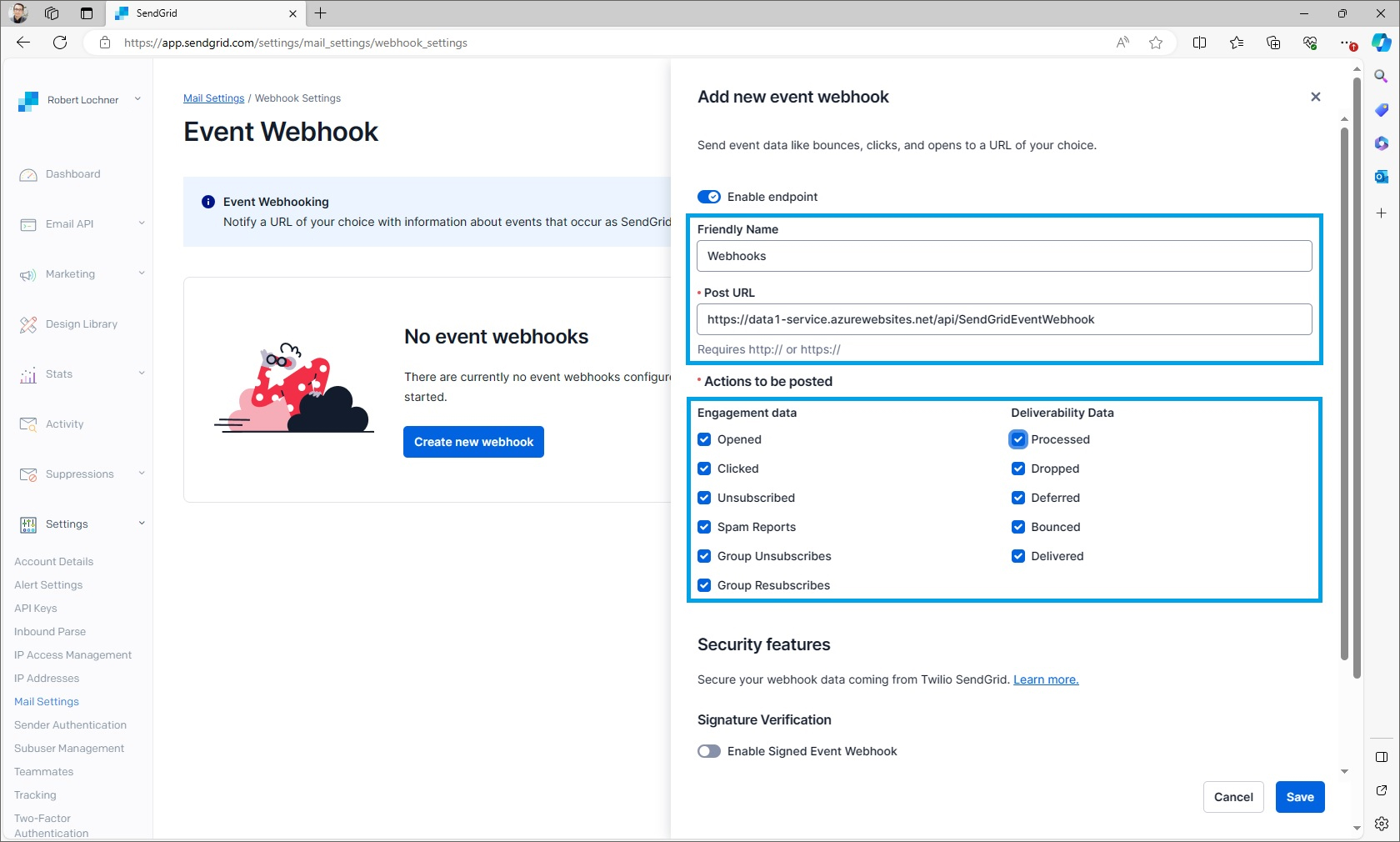
Task: Uncheck the Dropped checkbox
Action: (x=1018, y=469)
